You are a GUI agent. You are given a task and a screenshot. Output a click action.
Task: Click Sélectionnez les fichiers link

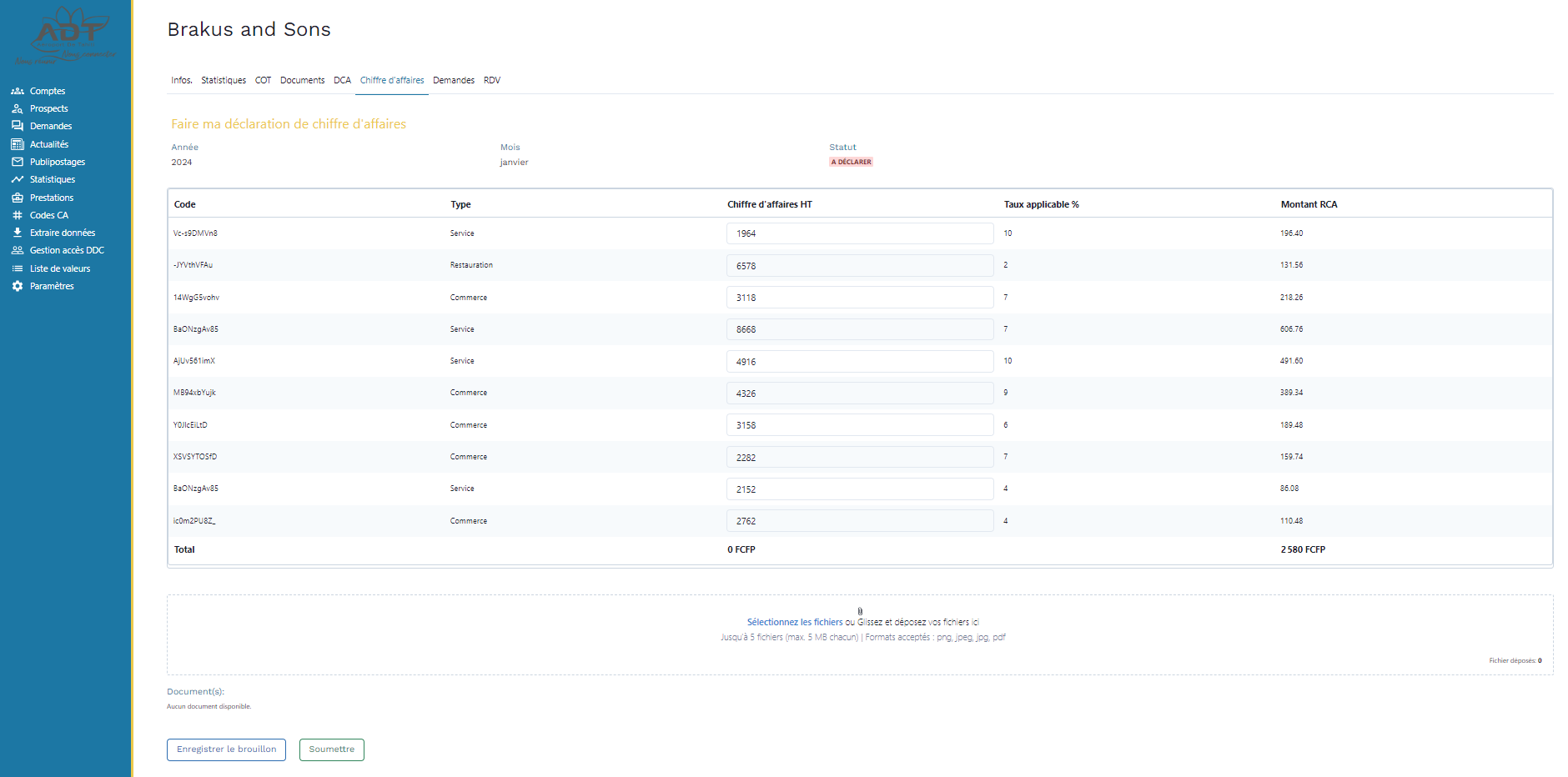tap(795, 622)
